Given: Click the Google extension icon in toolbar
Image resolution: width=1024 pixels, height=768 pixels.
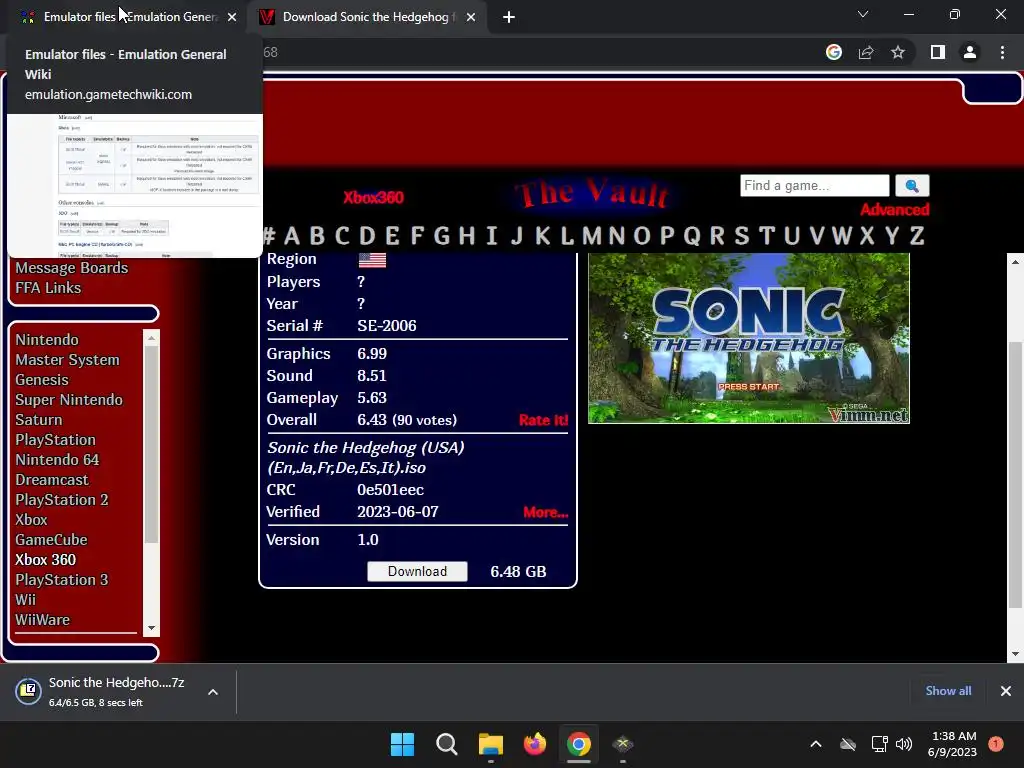Looking at the screenshot, I should 834,52.
